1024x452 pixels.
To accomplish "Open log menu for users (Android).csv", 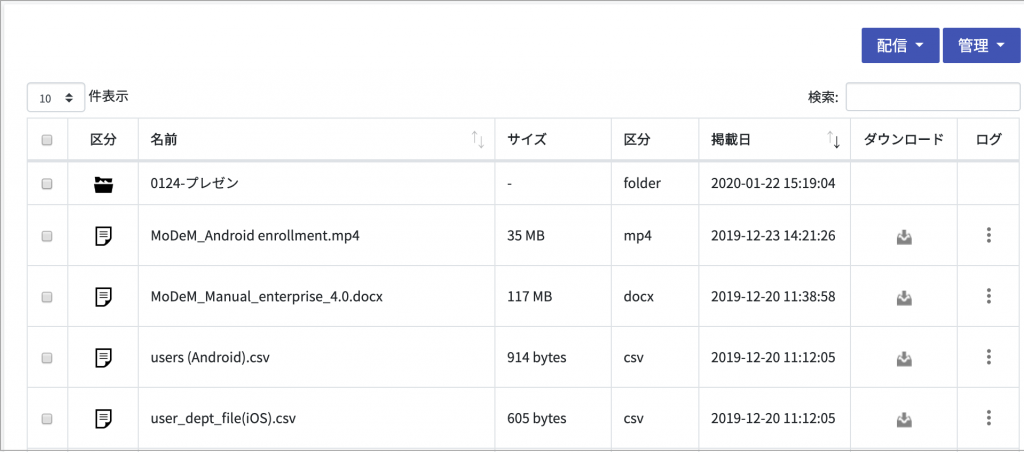I will pos(989,357).
